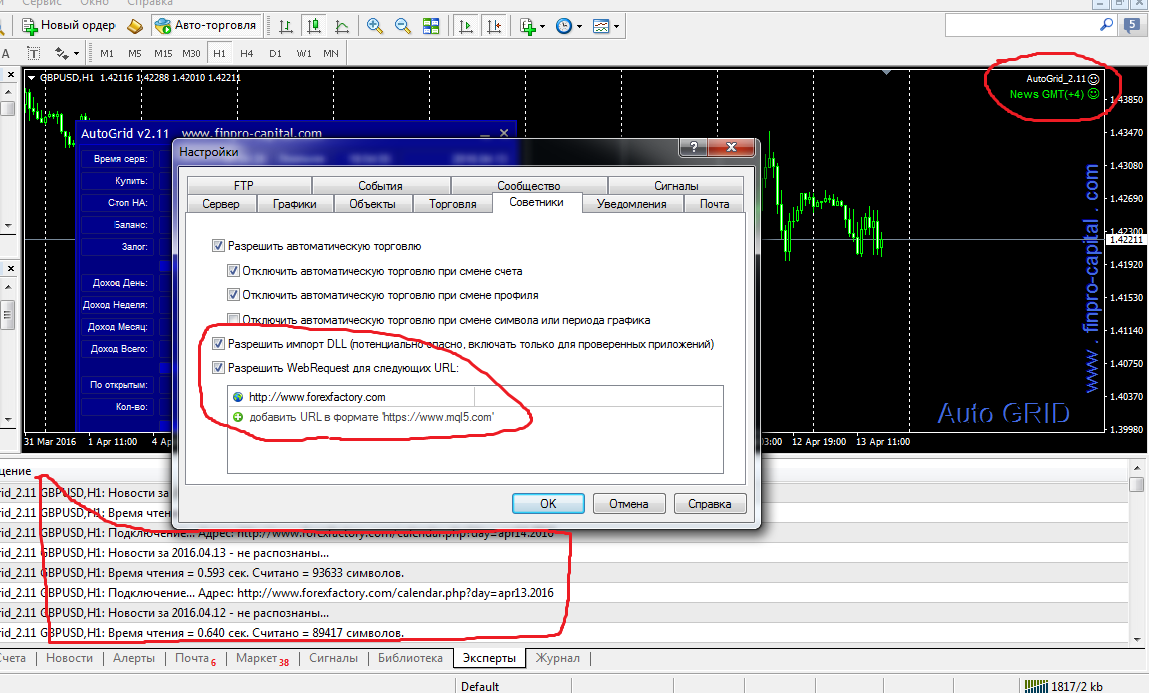Select the M30 timeframe
This screenshot has width=1149, height=693.
point(191,53)
